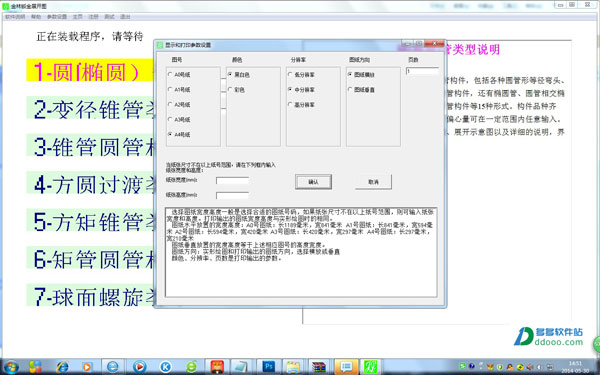The width and height of the screenshot is (600, 375).
Task: Click the 纸张高度 height input field
Action: pos(232,196)
